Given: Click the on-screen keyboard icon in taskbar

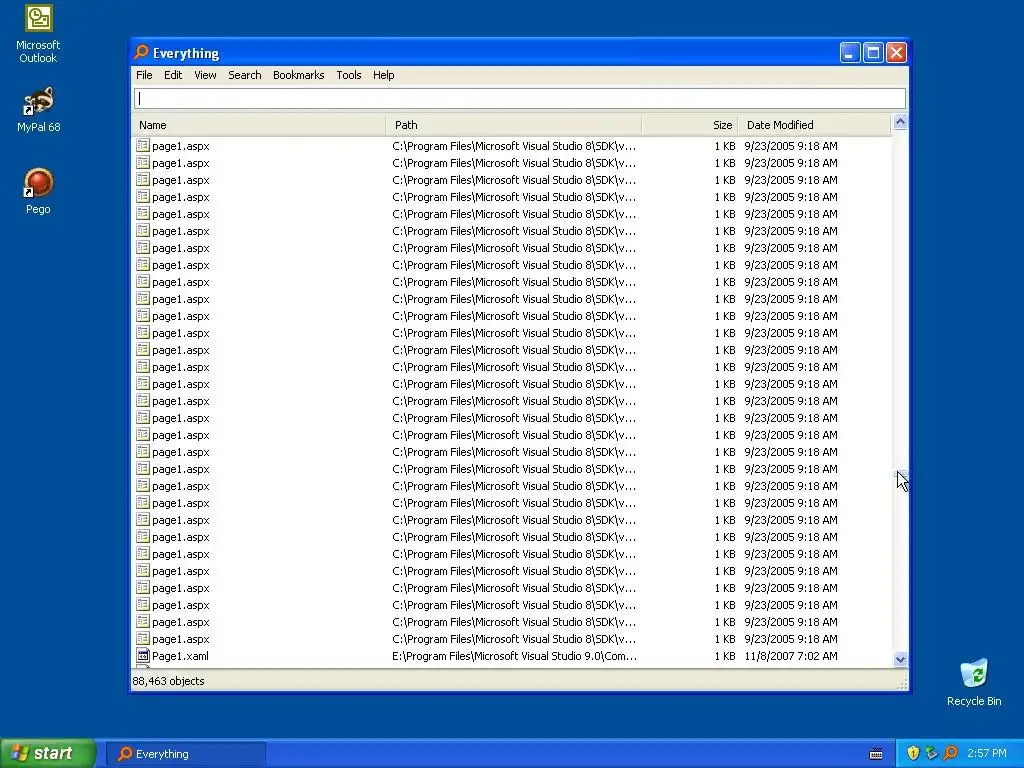Looking at the screenshot, I should (876, 754).
